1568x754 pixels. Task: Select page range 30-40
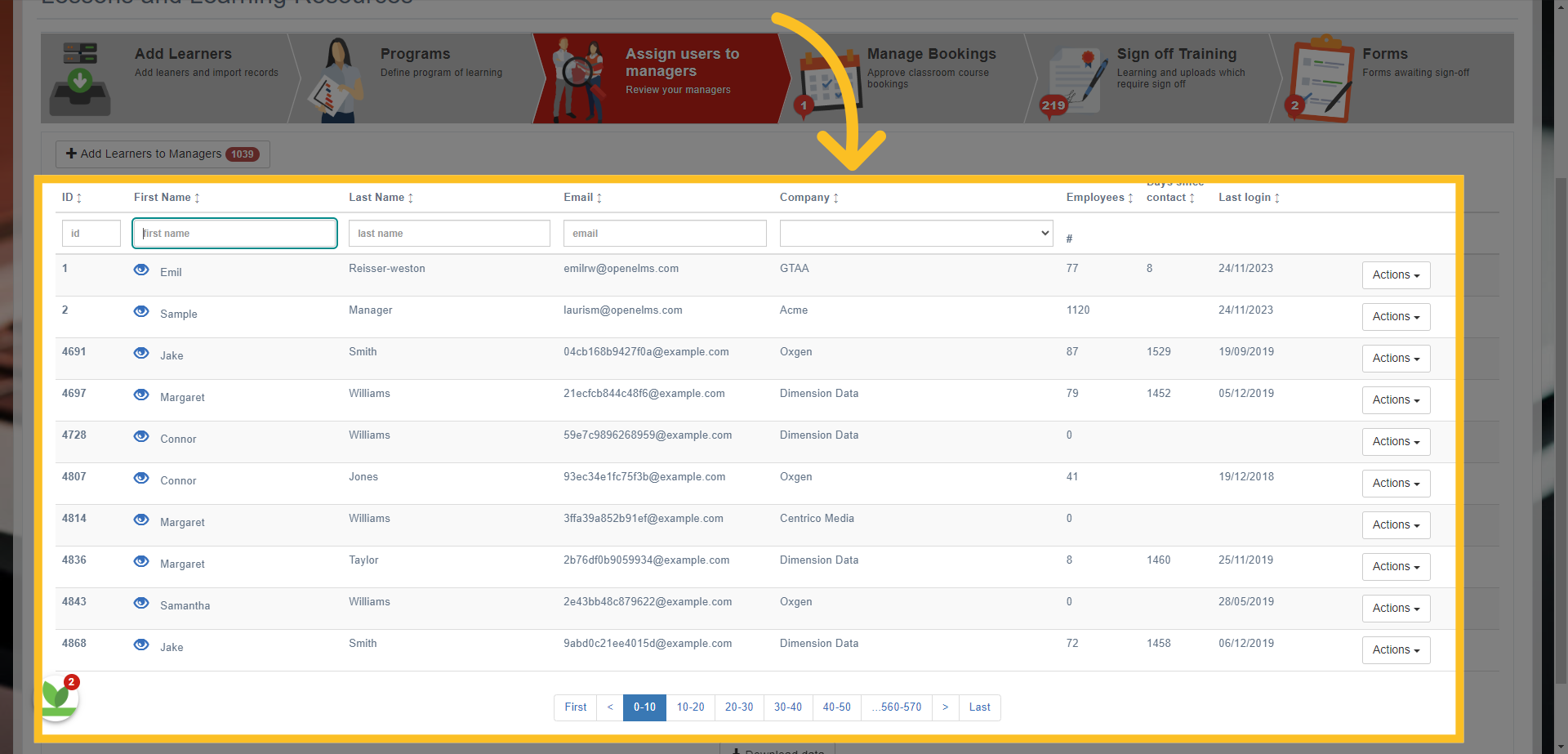pyautogui.click(x=788, y=707)
